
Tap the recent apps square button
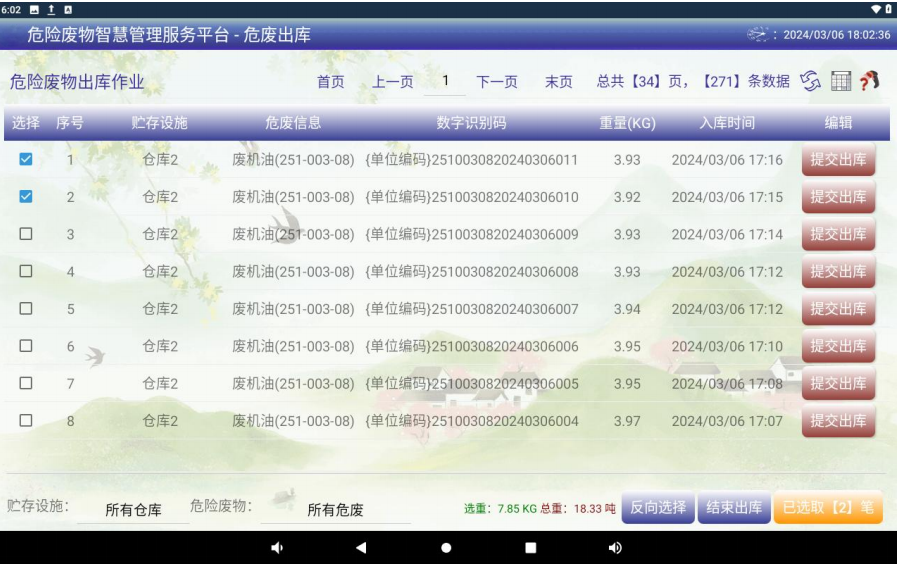pyautogui.click(x=531, y=548)
